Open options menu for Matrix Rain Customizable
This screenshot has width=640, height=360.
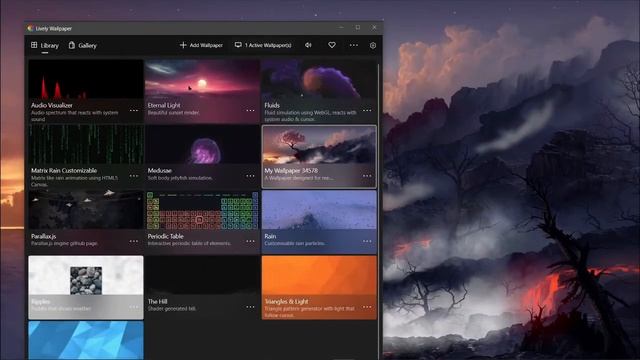134,176
